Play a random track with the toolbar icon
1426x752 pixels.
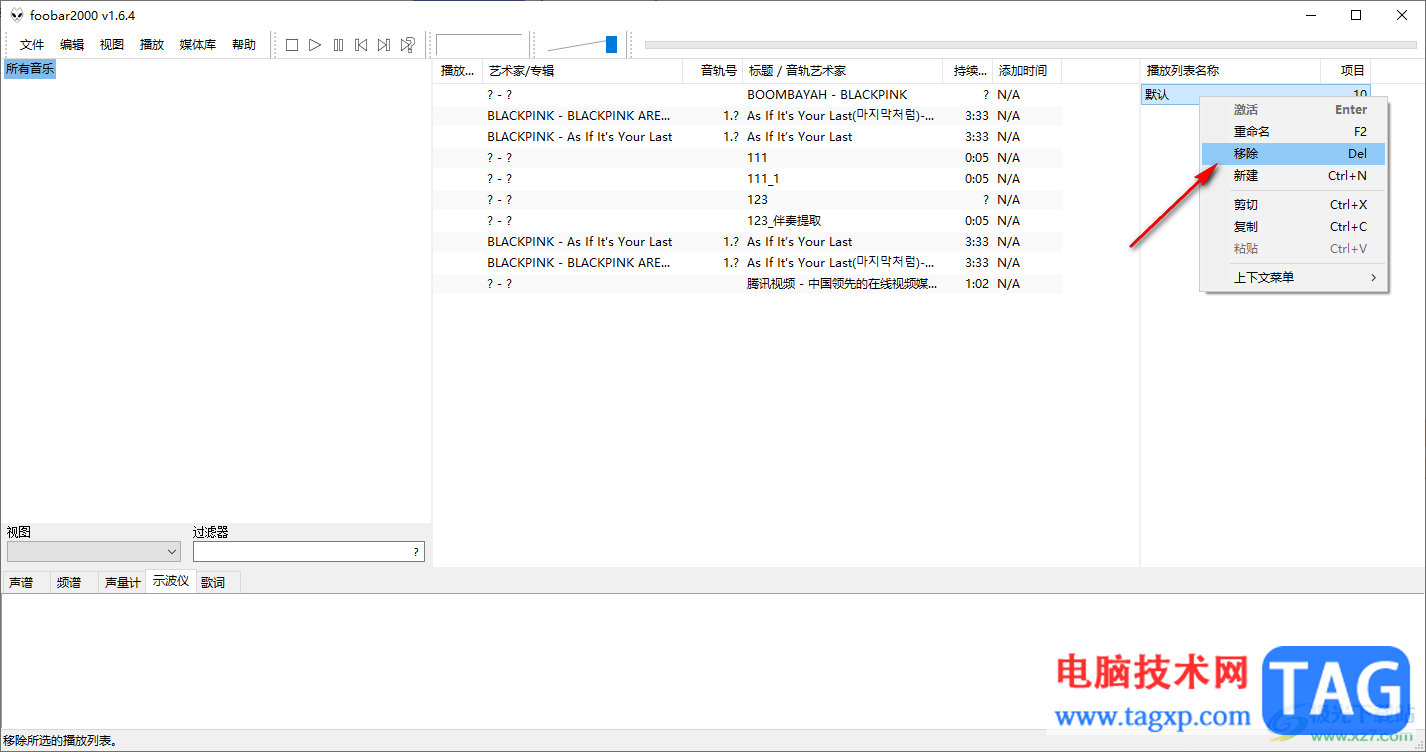(408, 45)
